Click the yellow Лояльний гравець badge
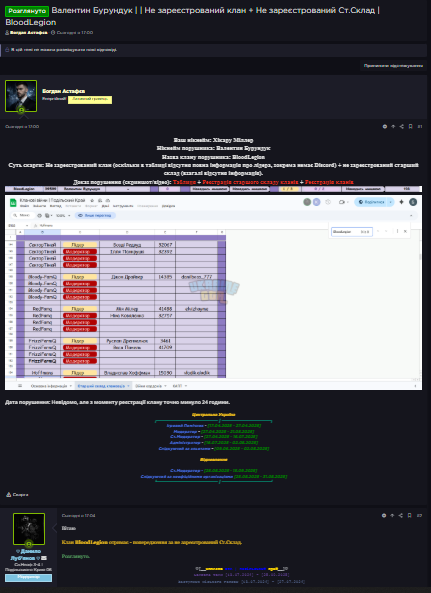This screenshot has height=593, width=431. click(90, 99)
